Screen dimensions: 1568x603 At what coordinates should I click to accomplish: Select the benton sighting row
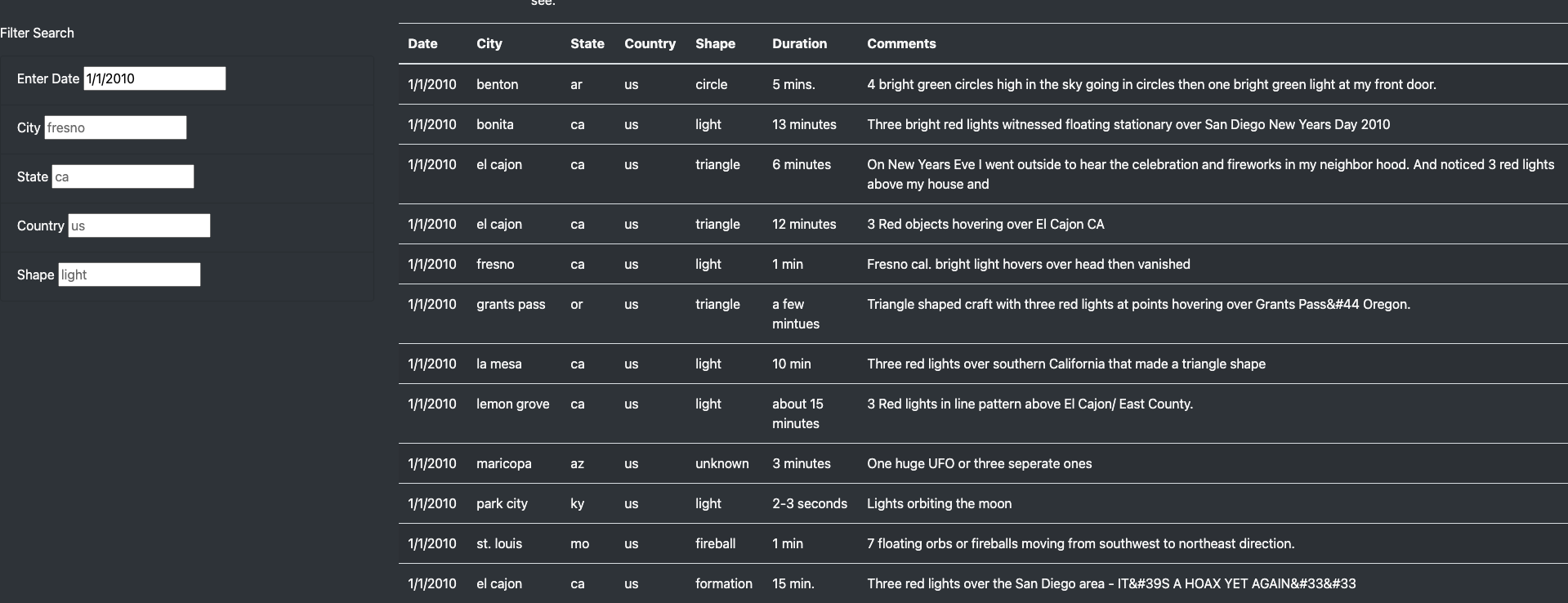[x=735, y=84]
